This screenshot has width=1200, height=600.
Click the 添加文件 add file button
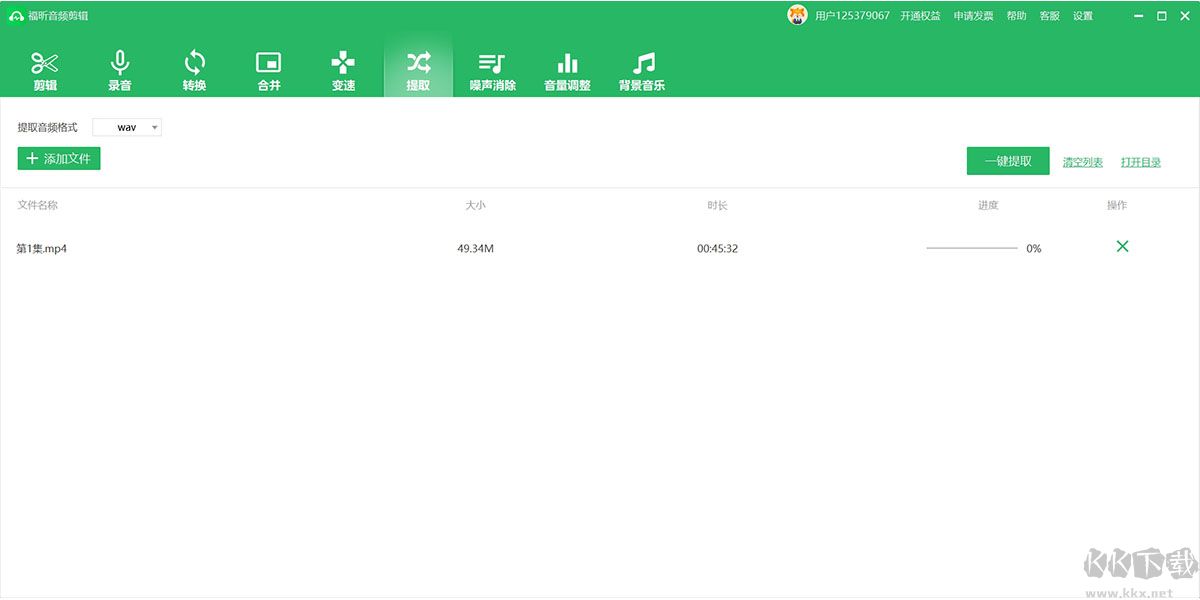click(x=59, y=158)
